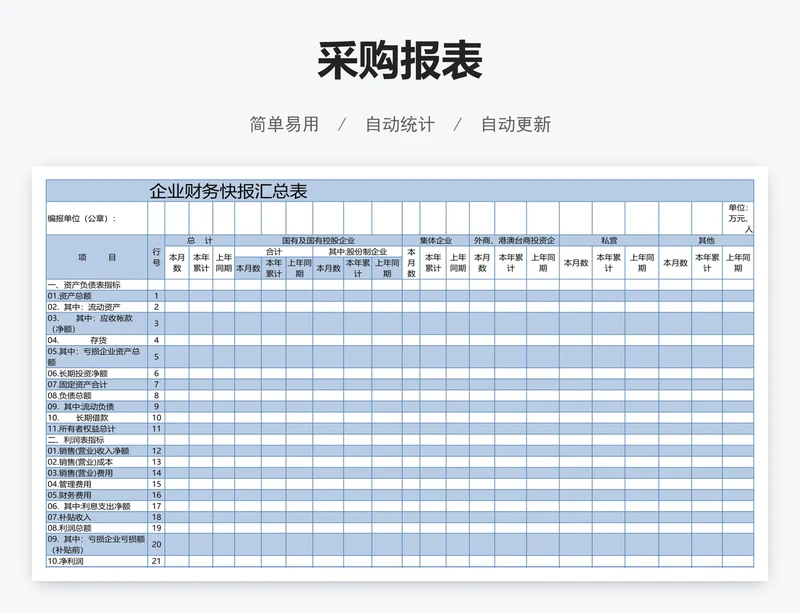Screen dimensions: 800x613
Task: Select the 06.其中:利息支出净额 row label
Action: [x=97, y=506]
